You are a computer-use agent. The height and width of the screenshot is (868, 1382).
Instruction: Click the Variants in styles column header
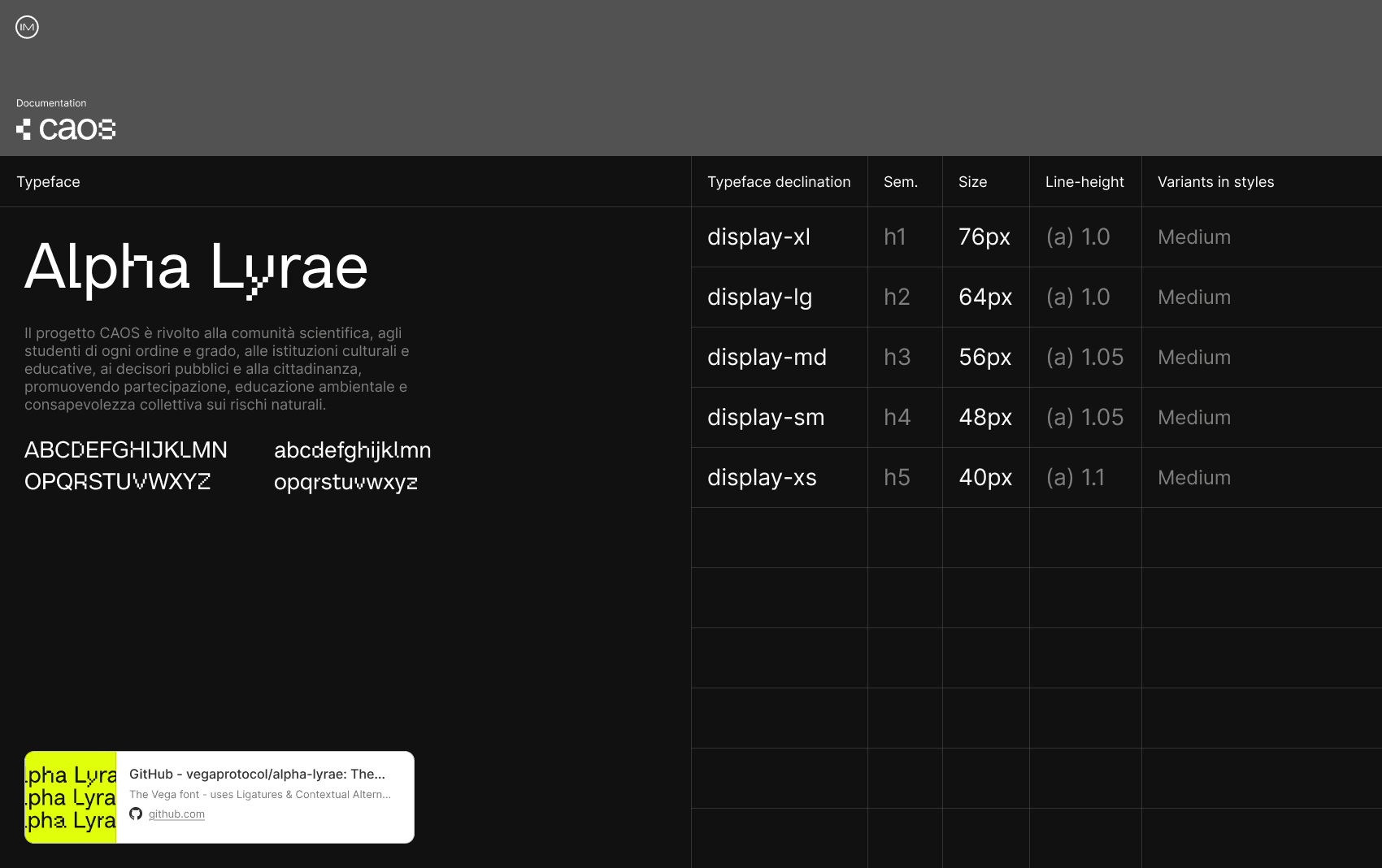[x=1215, y=182]
